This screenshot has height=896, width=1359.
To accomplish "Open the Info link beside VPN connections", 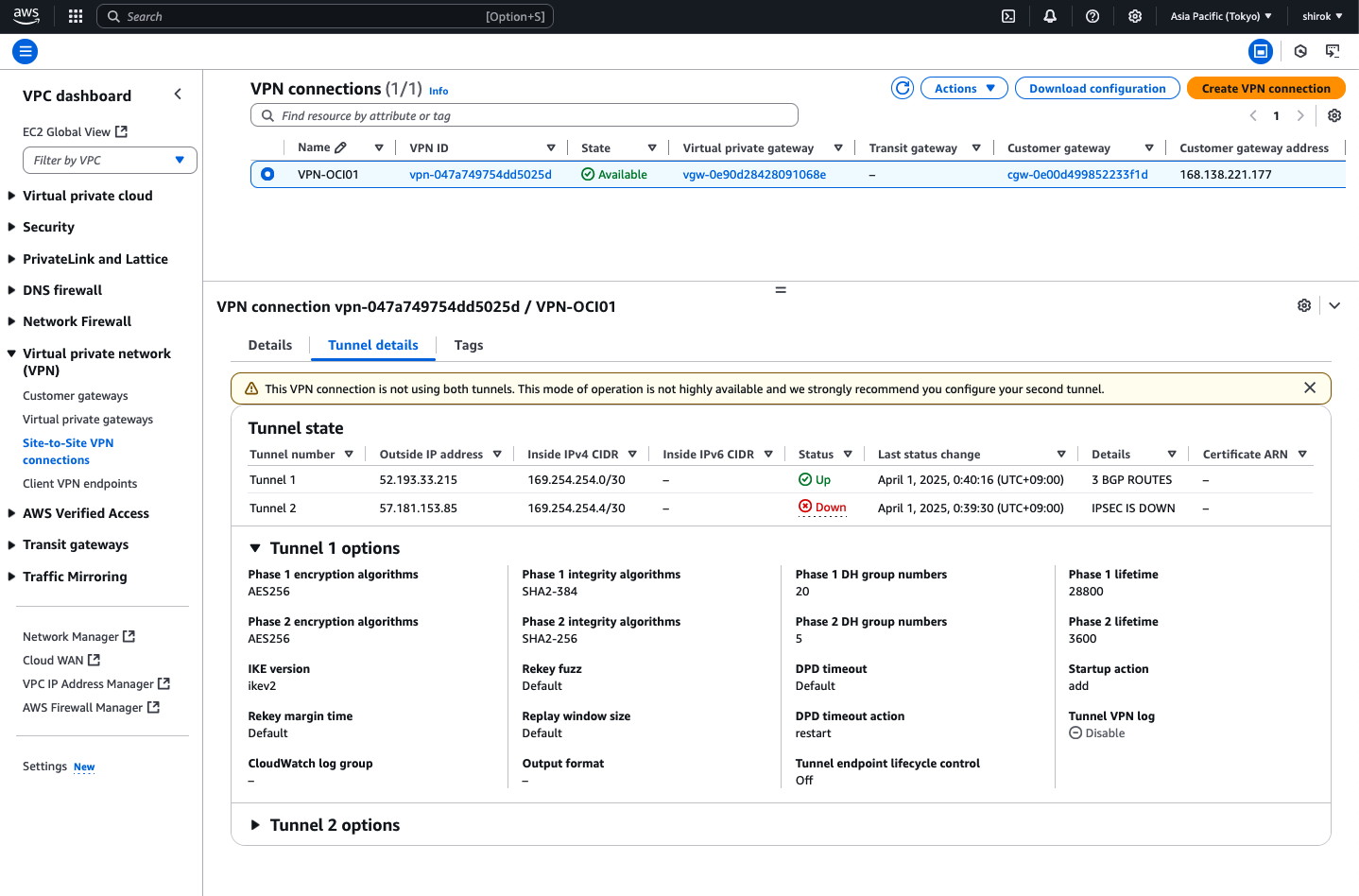I will pos(439,91).
